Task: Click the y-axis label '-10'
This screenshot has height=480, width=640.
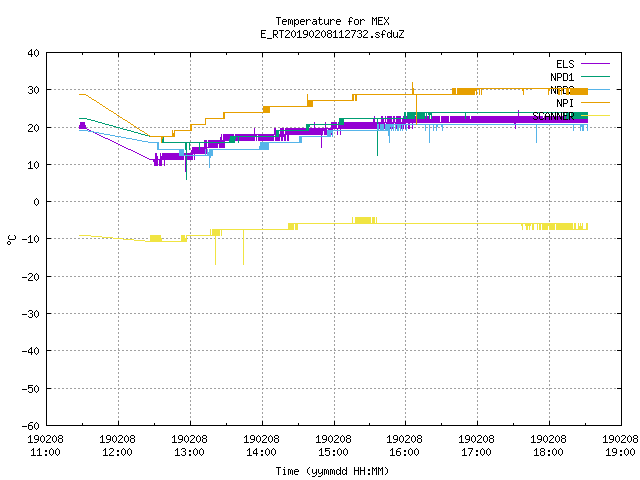Action: pos(31,239)
